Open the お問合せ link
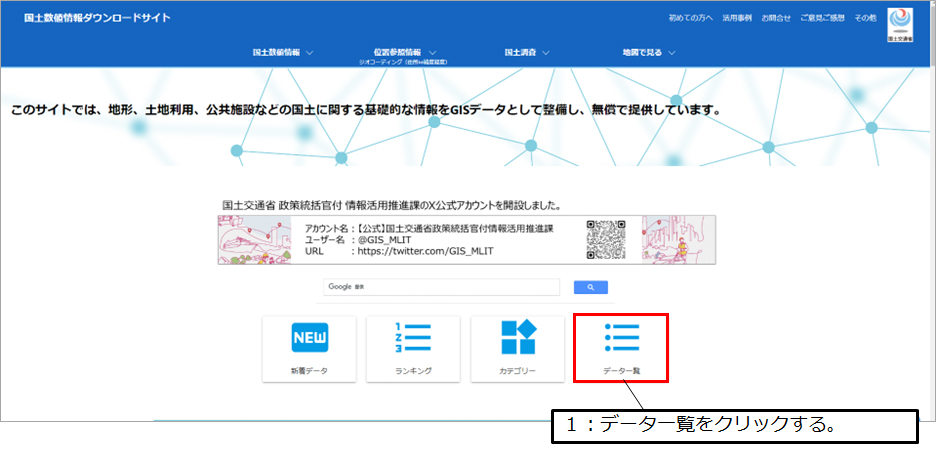The width and height of the screenshot is (936, 449). [x=776, y=18]
